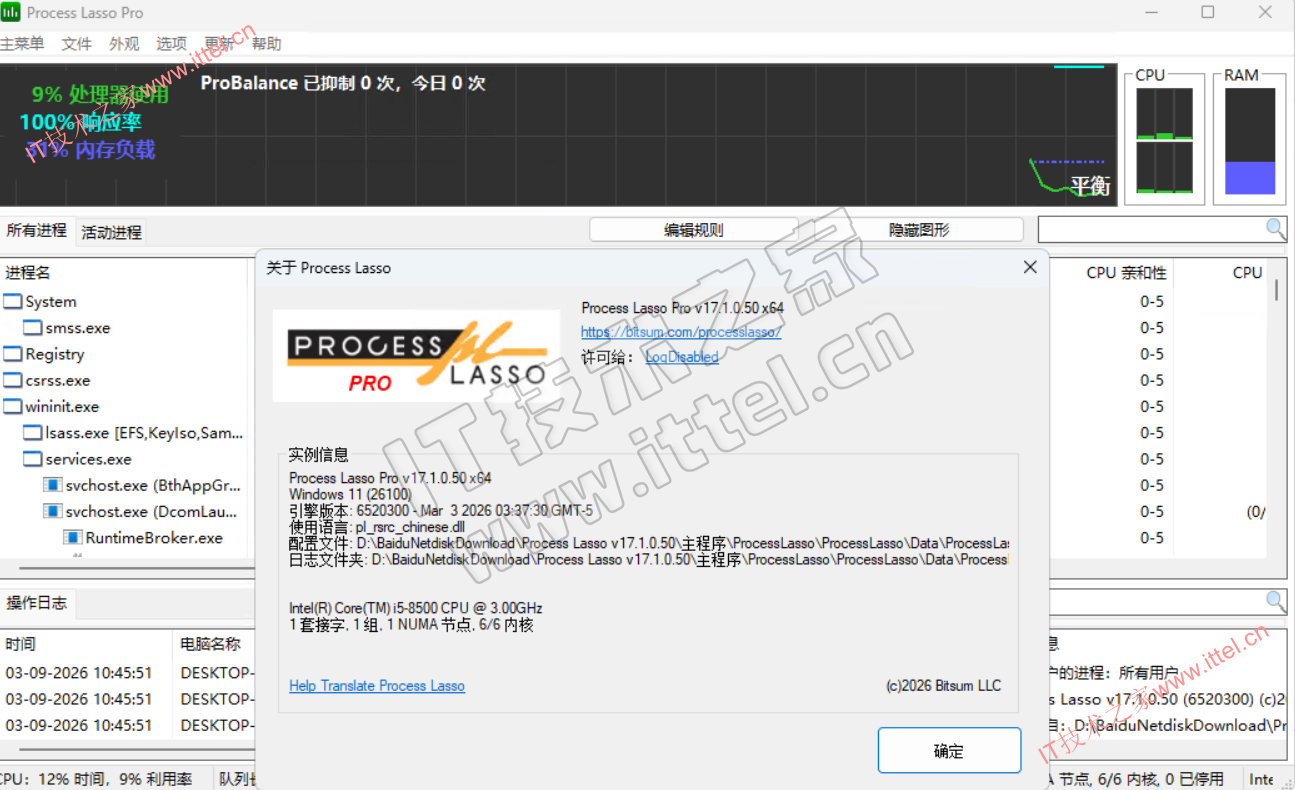Screen dimensions: 1295x790
Task: Click the smss.exe process icon
Action: click(33, 328)
